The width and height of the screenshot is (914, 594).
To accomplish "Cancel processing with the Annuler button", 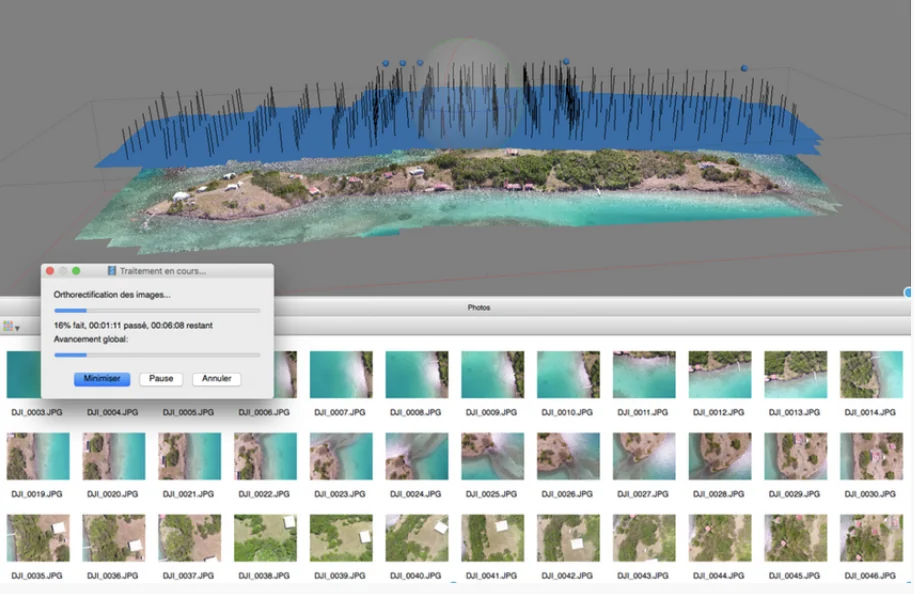I will click(216, 379).
